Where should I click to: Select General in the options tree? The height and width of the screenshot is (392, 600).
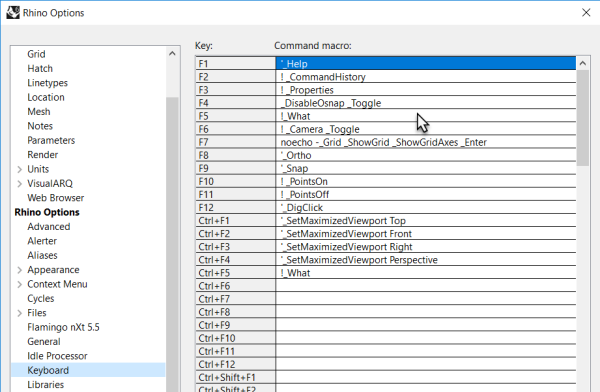coord(44,341)
